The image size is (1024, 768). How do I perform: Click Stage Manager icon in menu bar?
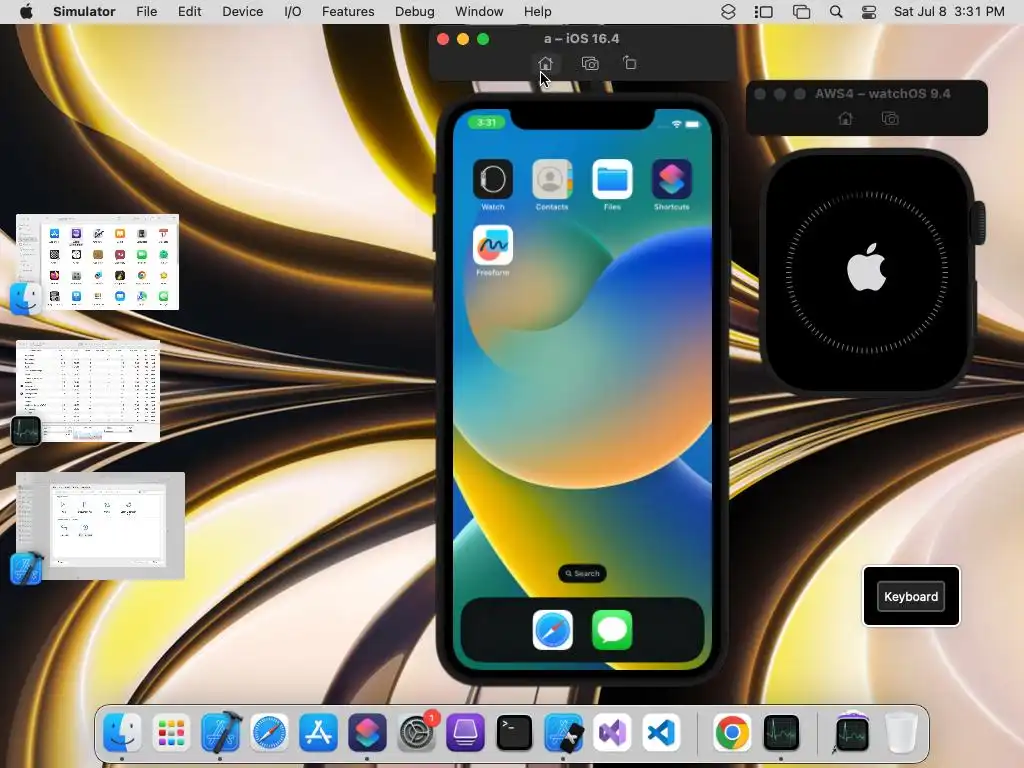[x=763, y=12]
